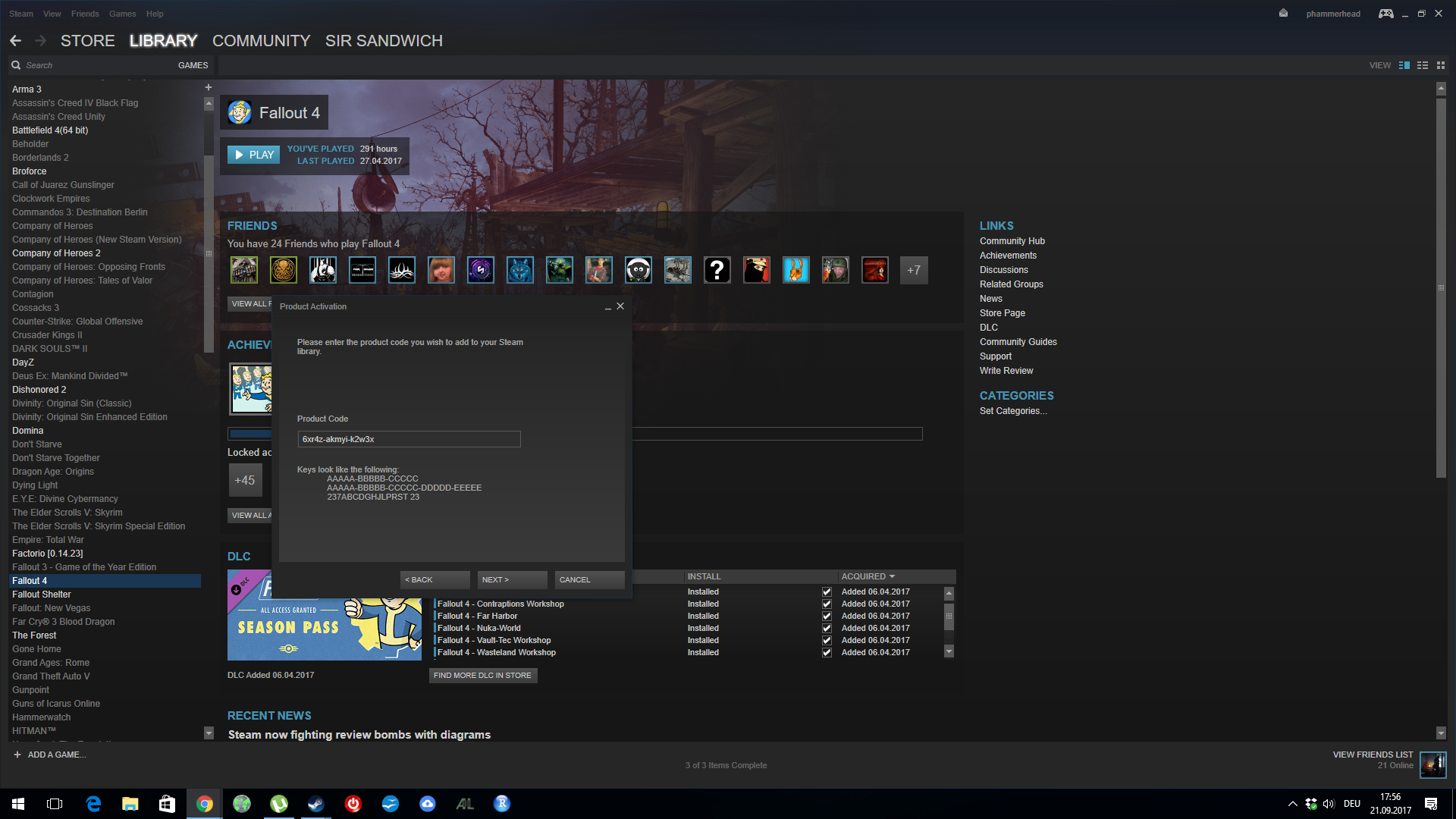Click the search magnifier icon
Screen dimensions: 1456x819
(x=15, y=65)
